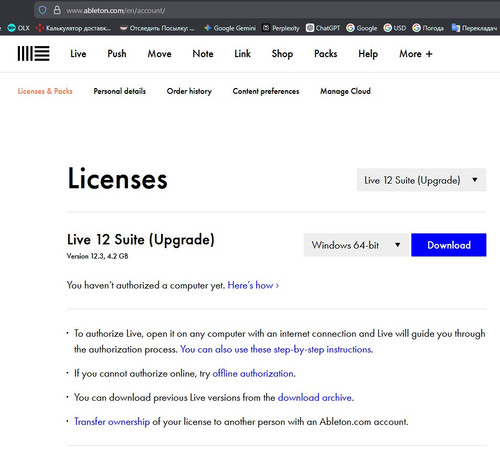The width and height of the screenshot is (500, 450).
Task: Open the Google bookmark
Action: click(x=362, y=28)
